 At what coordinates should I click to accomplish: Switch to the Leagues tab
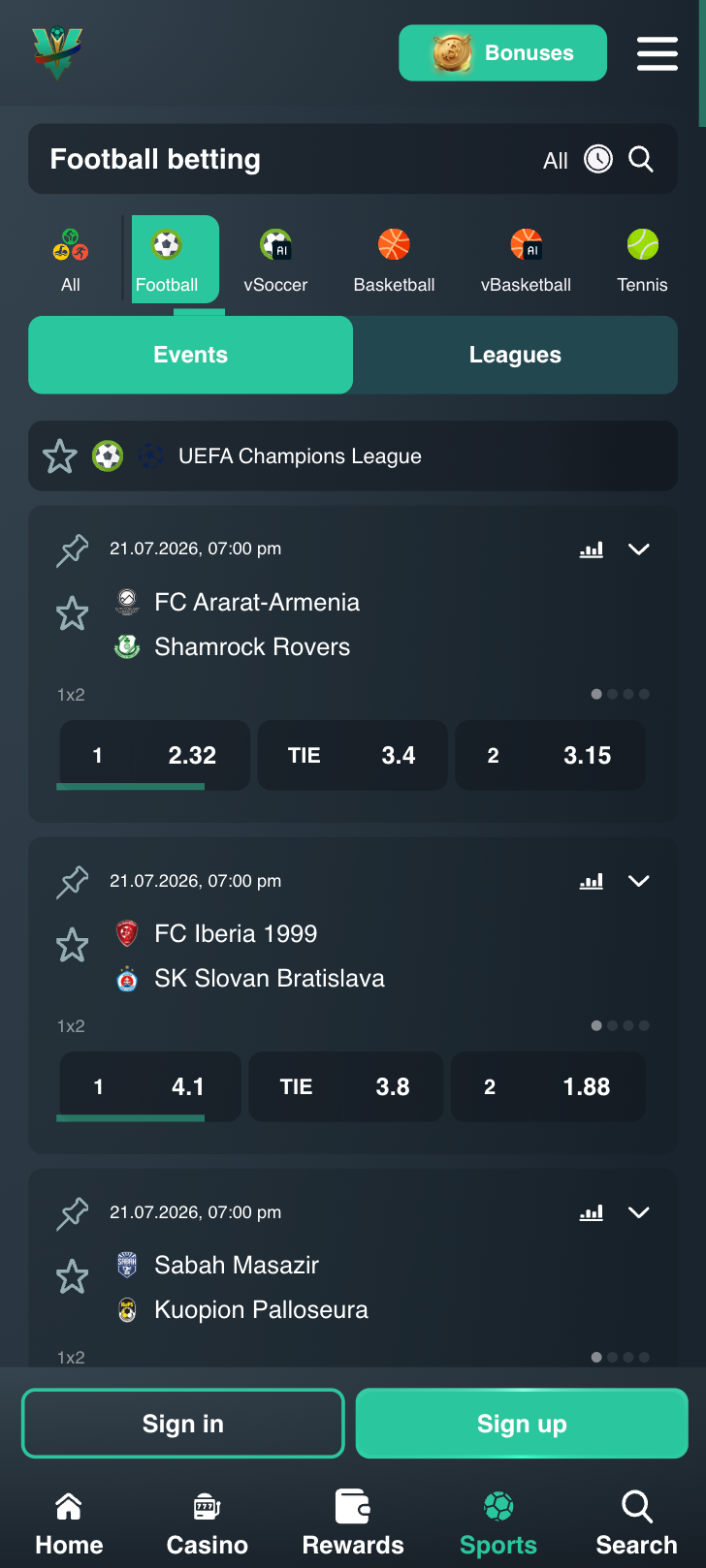click(515, 355)
